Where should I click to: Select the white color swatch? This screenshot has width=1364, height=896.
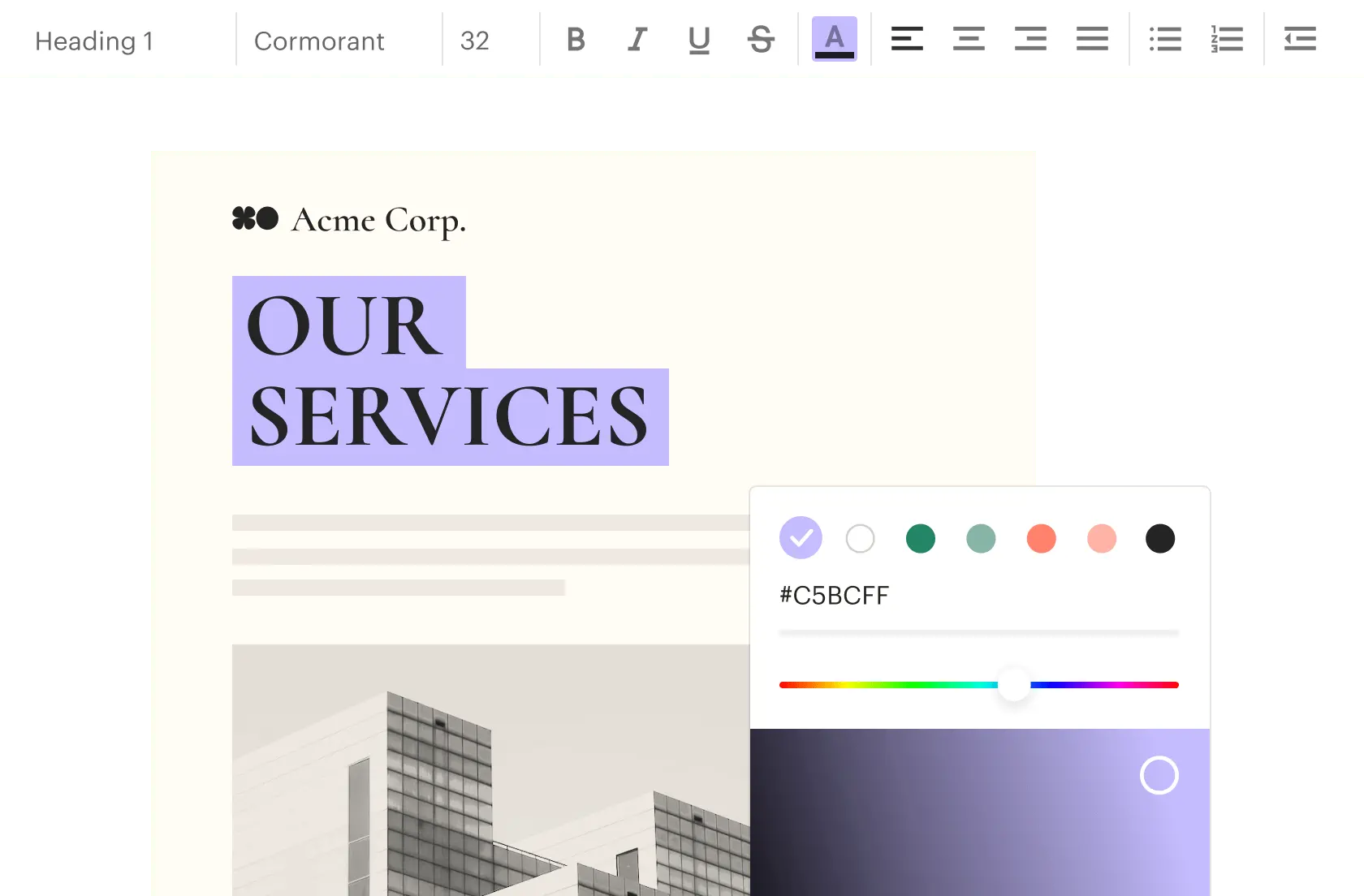860,538
